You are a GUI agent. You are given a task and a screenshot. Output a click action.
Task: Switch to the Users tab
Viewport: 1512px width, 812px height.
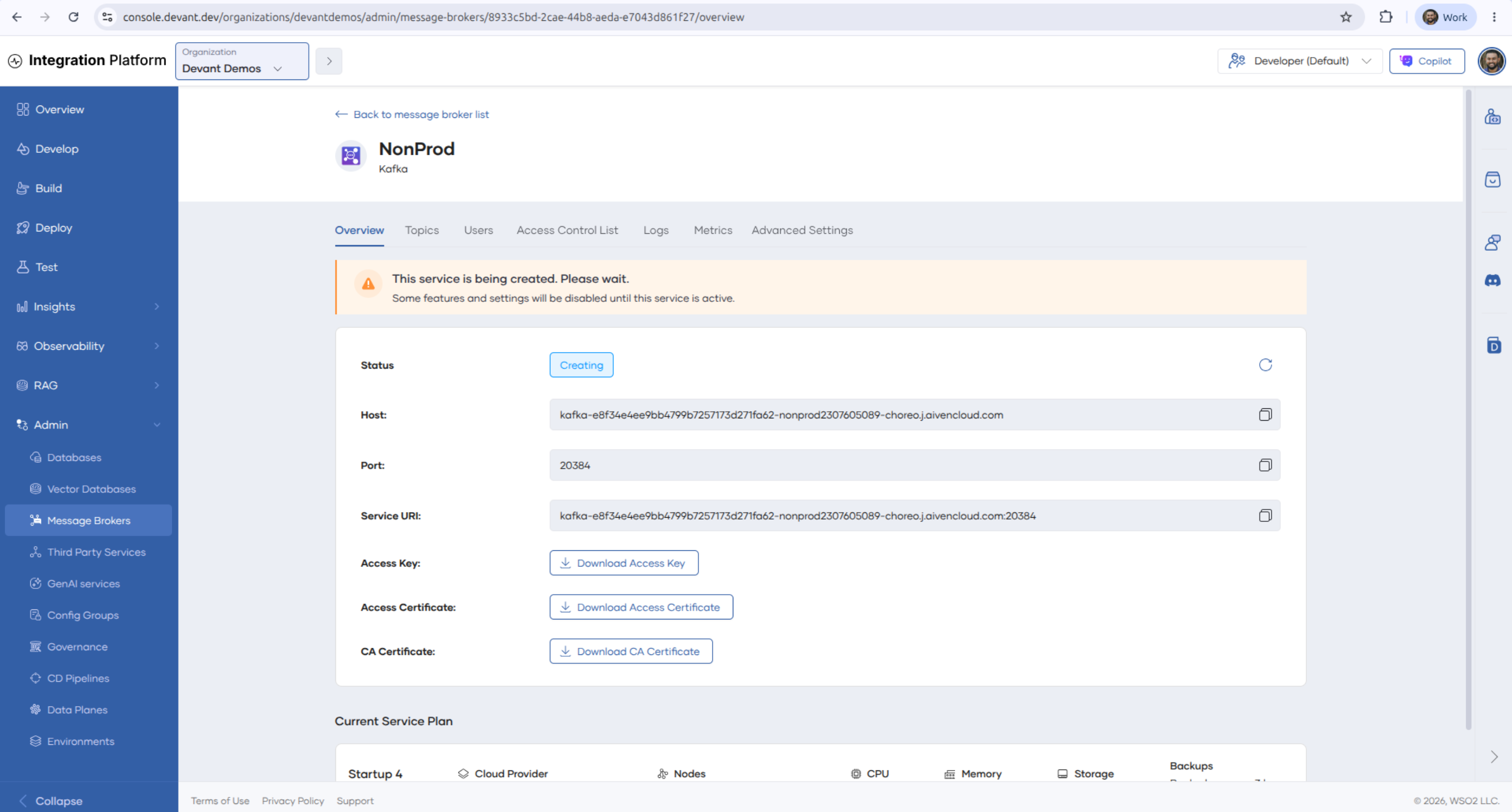pos(478,230)
